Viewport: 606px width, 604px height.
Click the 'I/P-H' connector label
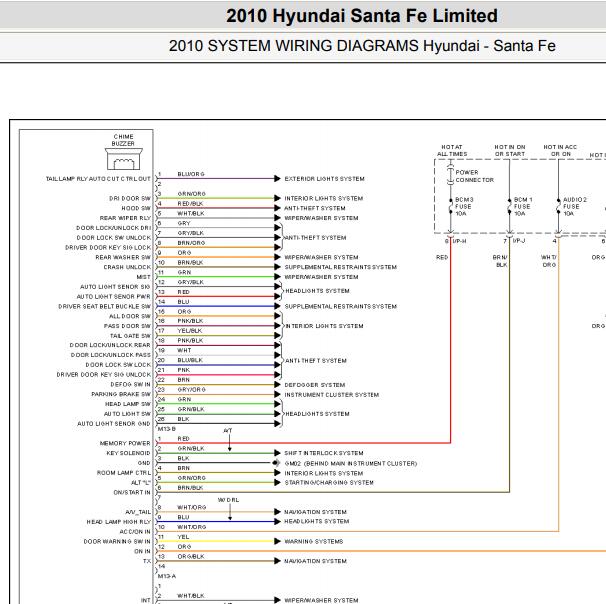pyautogui.click(x=460, y=241)
